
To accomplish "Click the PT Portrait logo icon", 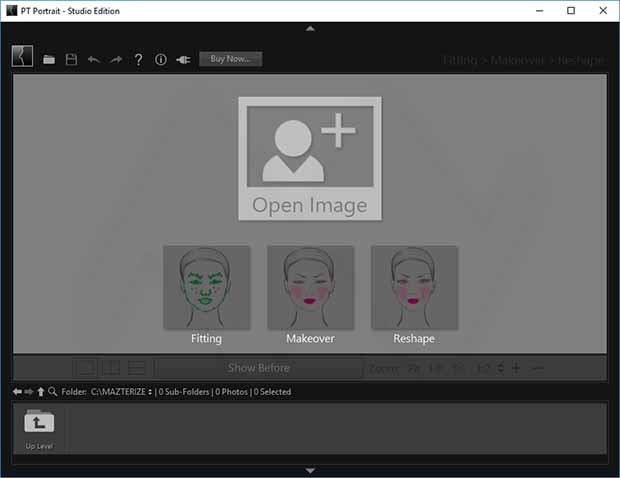I will (22, 57).
